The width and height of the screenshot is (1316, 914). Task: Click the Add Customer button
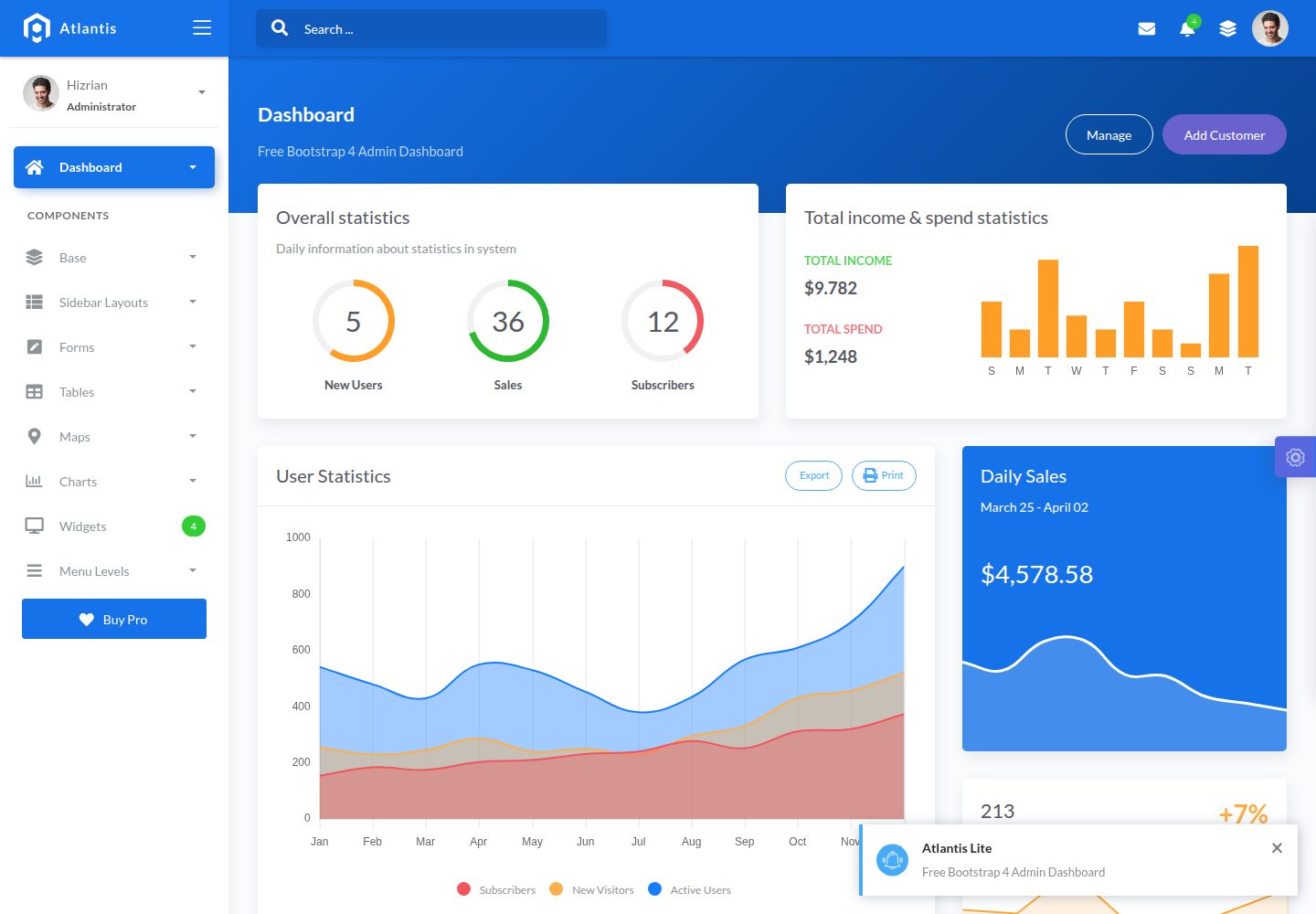click(1225, 134)
